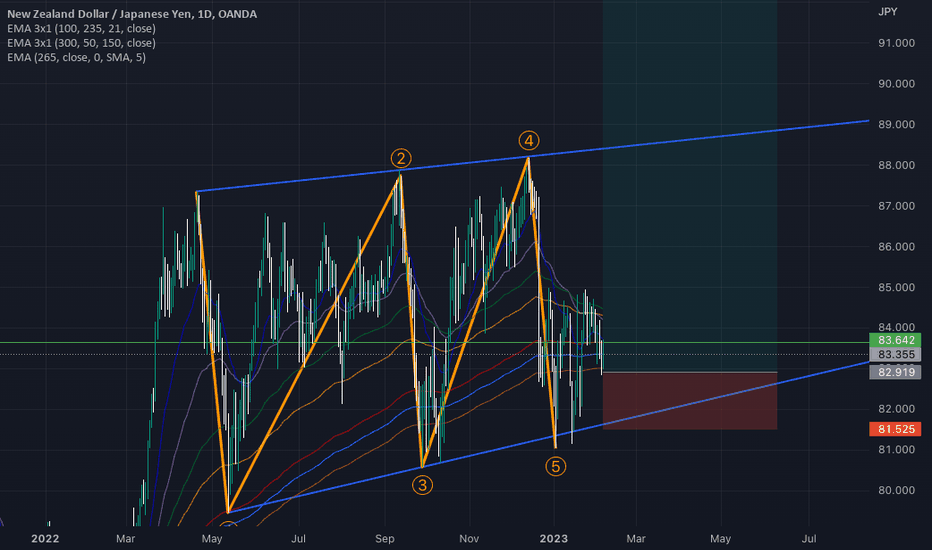The height and width of the screenshot is (550, 932).
Task: Select the lower blue channel trendline
Action: coord(549,437)
